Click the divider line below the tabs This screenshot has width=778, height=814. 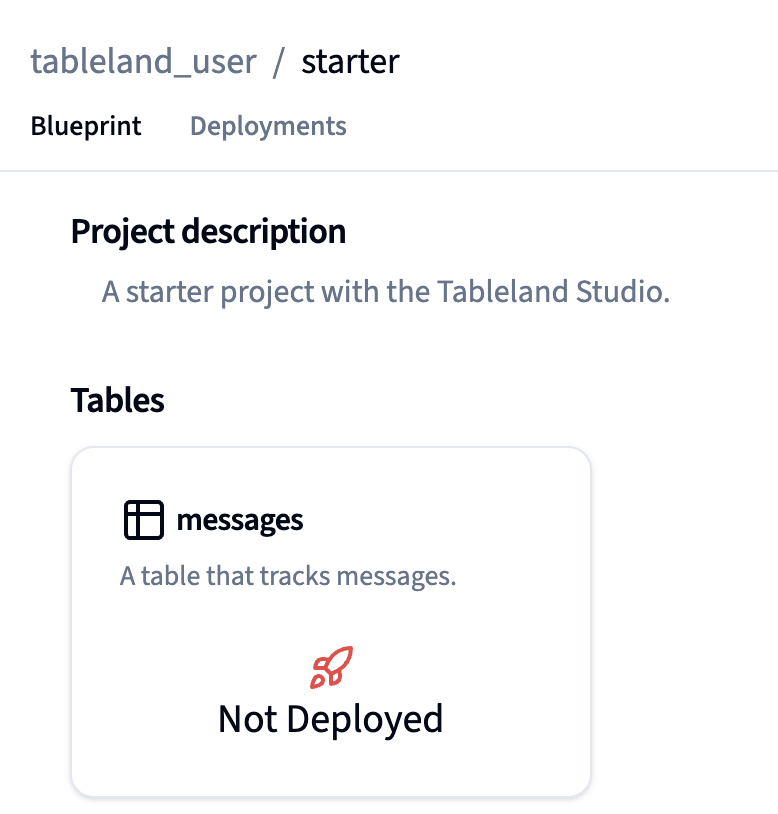click(389, 171)
